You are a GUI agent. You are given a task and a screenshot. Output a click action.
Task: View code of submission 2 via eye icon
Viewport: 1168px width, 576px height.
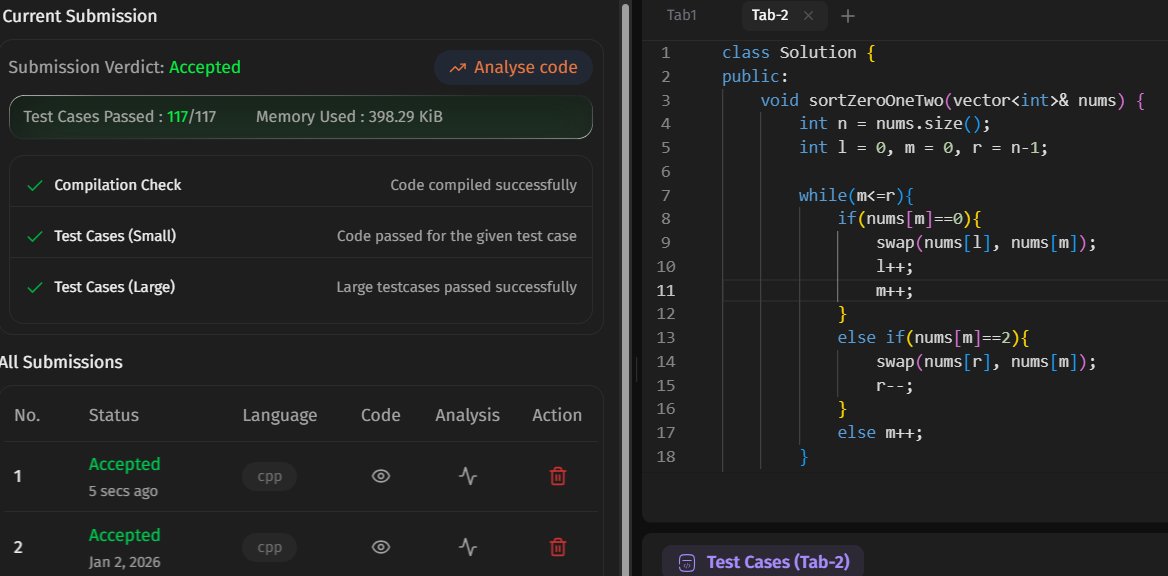381,548
